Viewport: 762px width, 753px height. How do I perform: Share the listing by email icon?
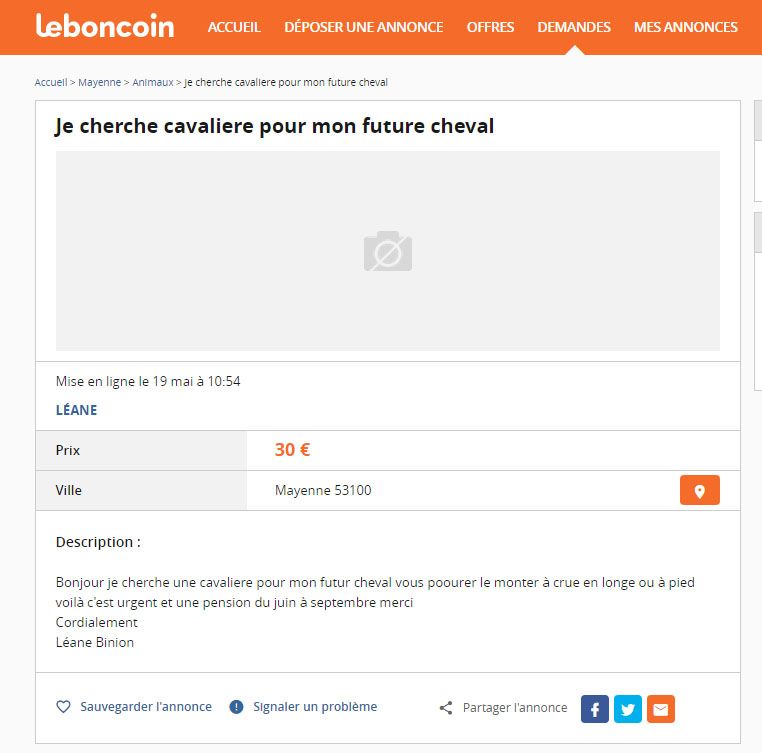tap(661, 709)
